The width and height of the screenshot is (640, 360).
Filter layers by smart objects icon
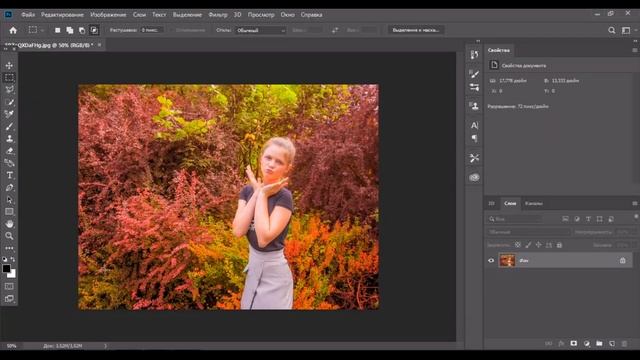tap(611, 219)
